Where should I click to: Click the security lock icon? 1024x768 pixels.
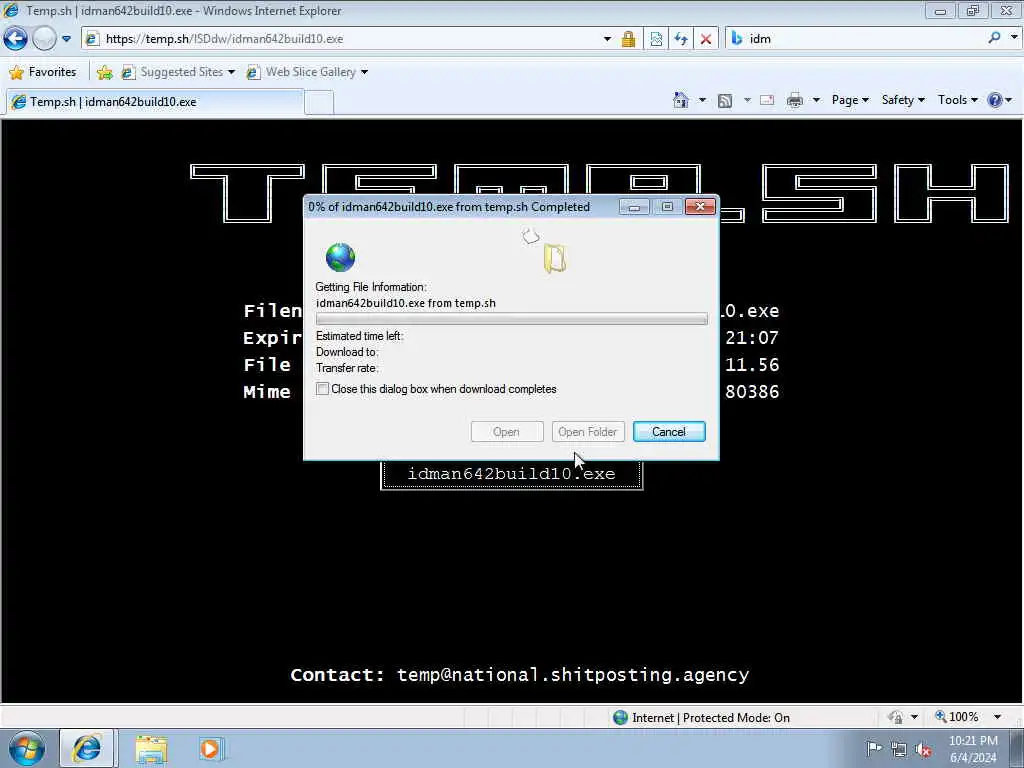pyautogui.click(x=628, y=39)
